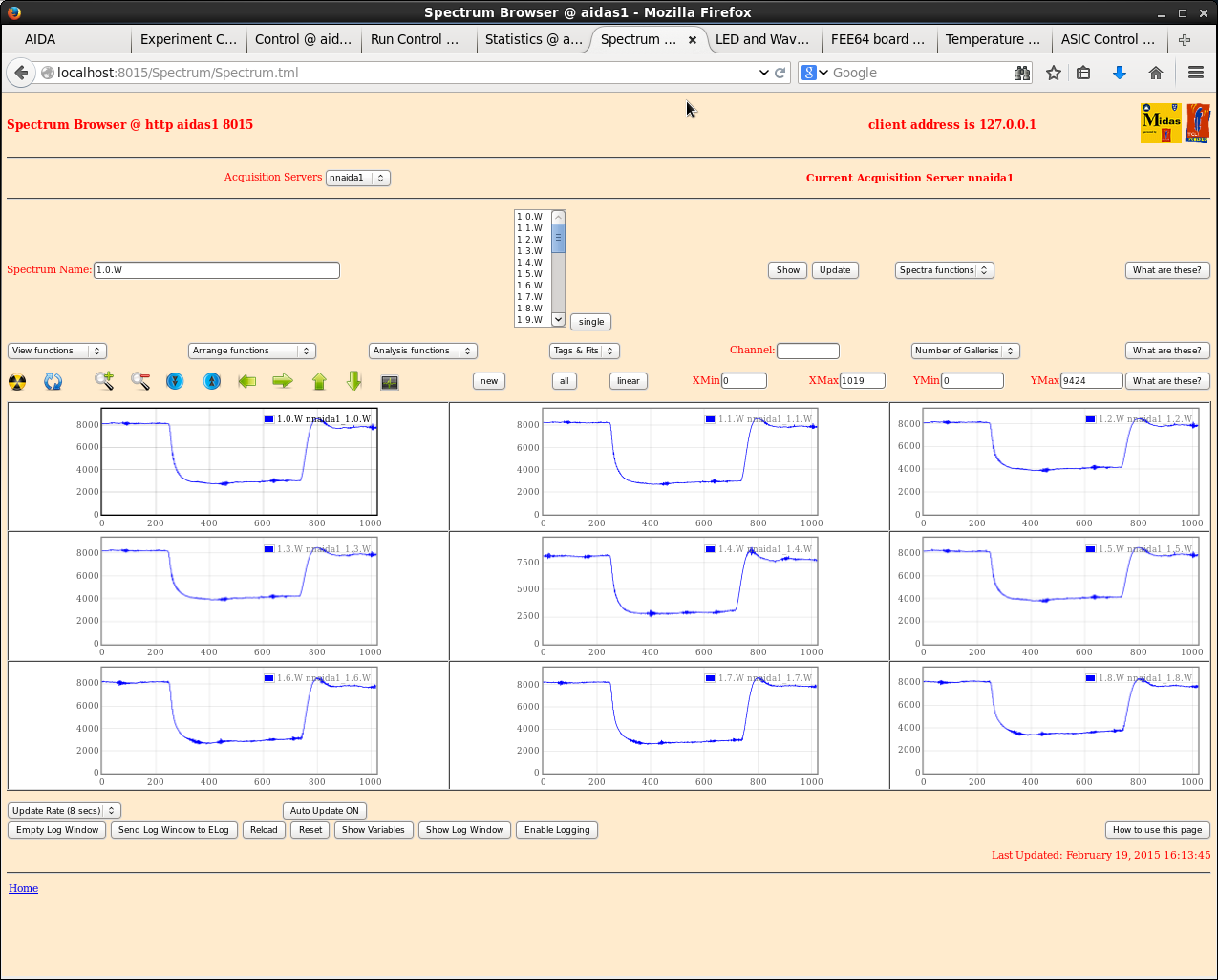Expand the Spectra functions dropdown
The width and height of the screenshot is (1218, 980).
click(945, 270)
